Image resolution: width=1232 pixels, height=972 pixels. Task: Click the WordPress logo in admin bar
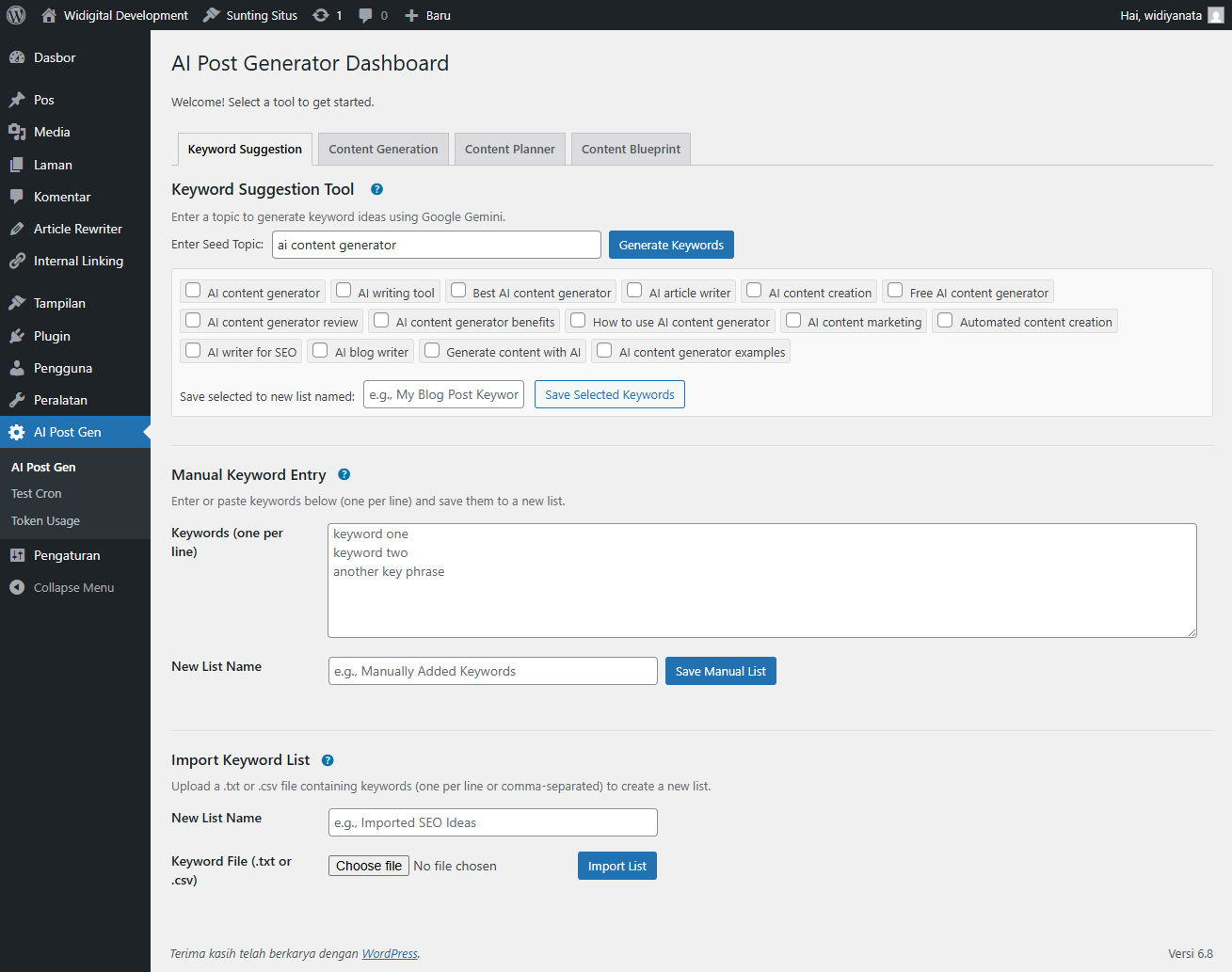coord(16,15)
